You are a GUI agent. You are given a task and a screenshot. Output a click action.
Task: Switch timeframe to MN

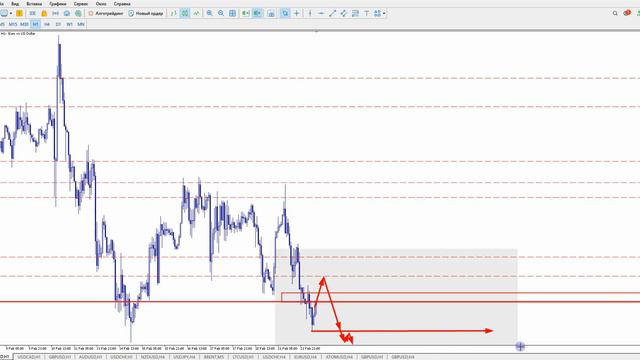click(81, 24)
